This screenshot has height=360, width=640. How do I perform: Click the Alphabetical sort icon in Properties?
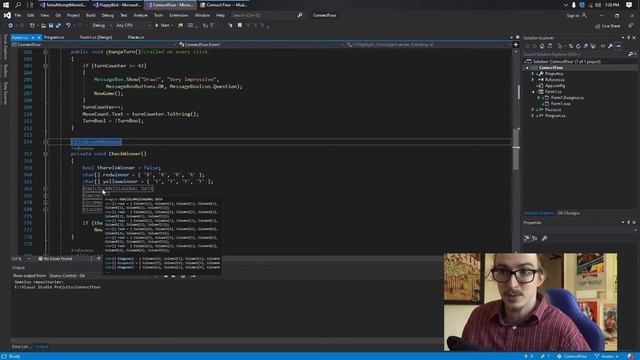coord(535,238)
